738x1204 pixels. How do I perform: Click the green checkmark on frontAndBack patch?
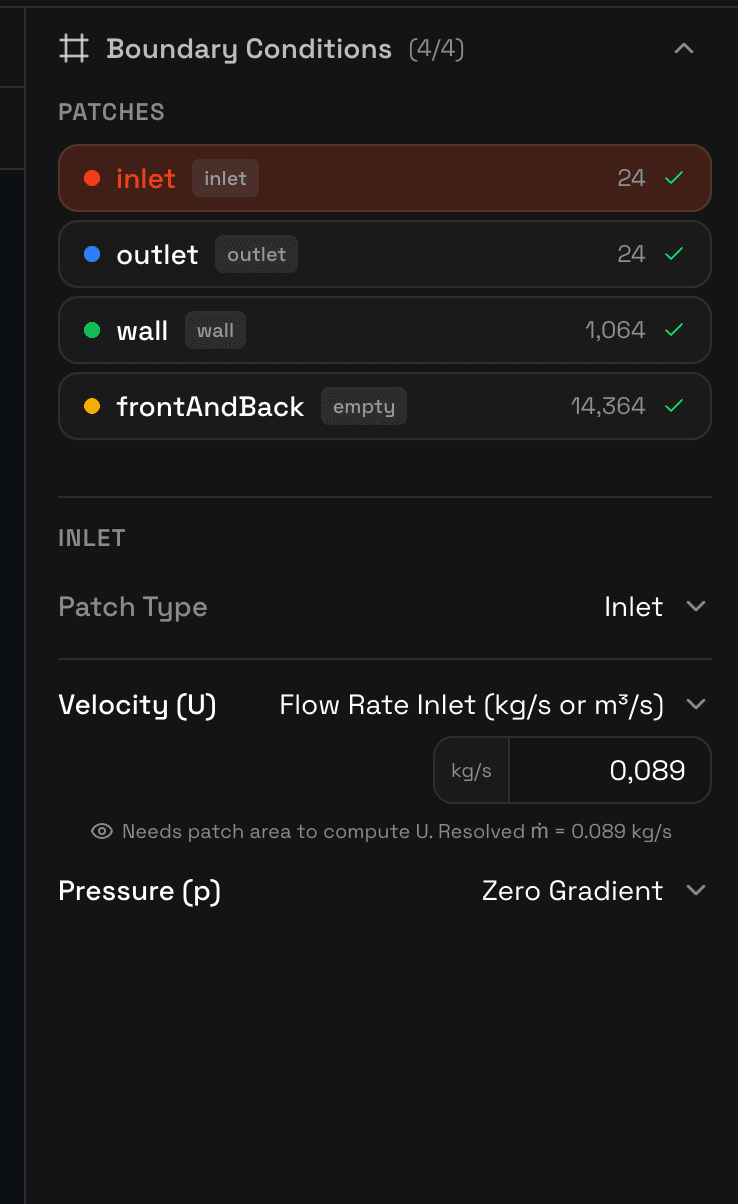675,406
